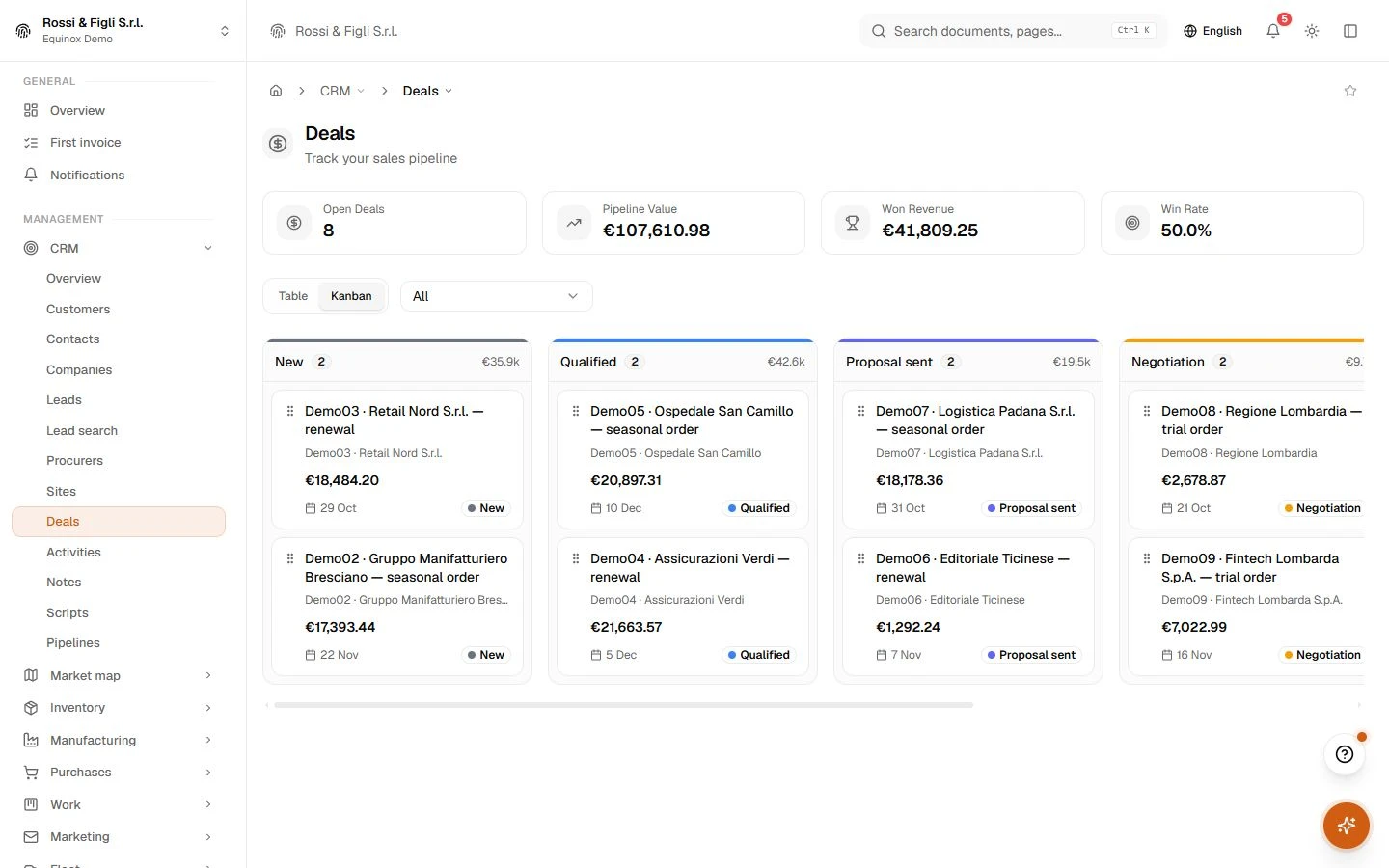Switch to Kanban view
Viewport: 1389px width, 868px height.
click(351, 296)
